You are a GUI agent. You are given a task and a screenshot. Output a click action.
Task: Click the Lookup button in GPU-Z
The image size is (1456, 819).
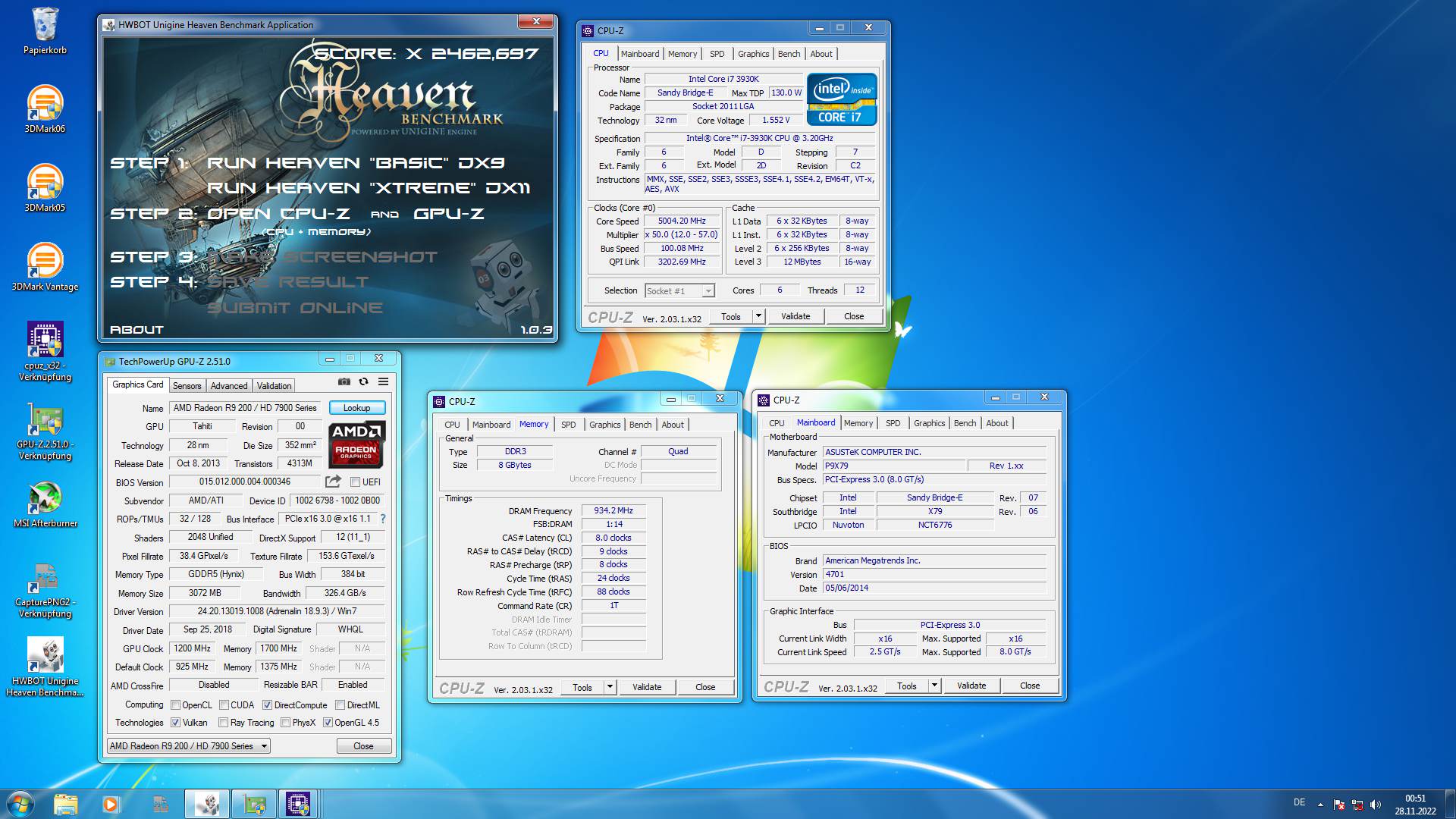pos(357,408)
